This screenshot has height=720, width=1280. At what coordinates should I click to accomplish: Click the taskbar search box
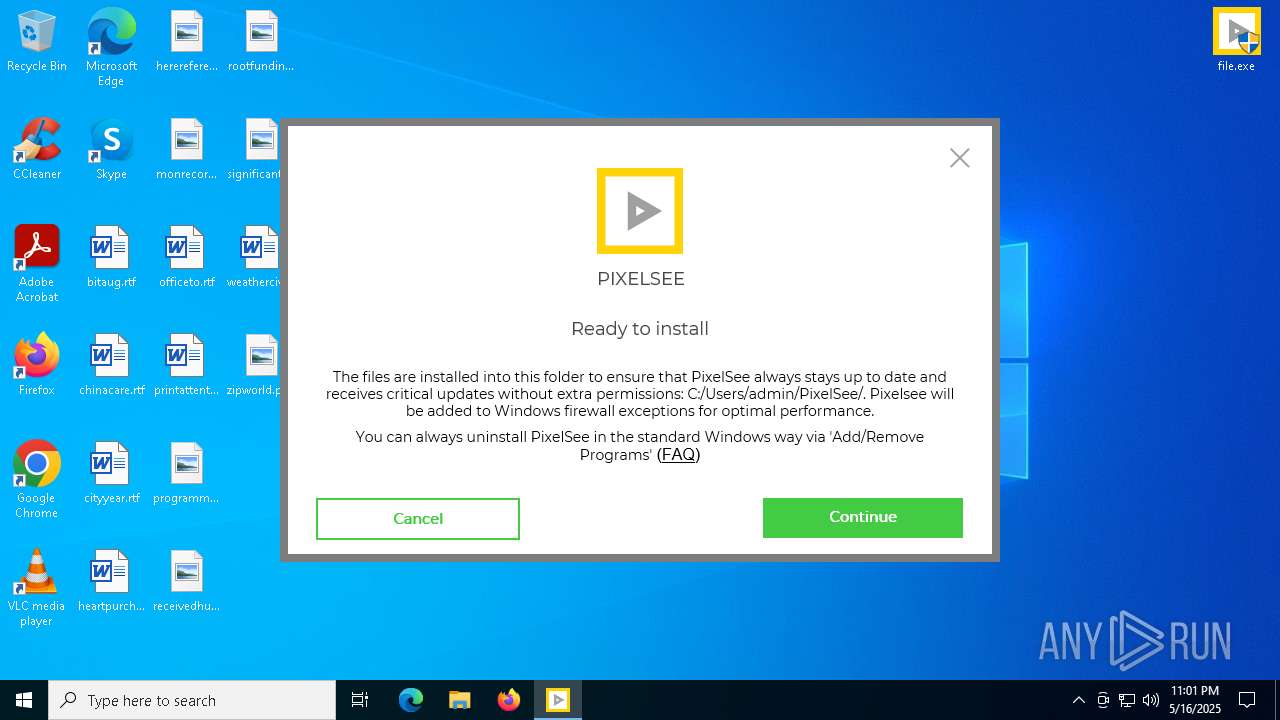click(192, 700)
